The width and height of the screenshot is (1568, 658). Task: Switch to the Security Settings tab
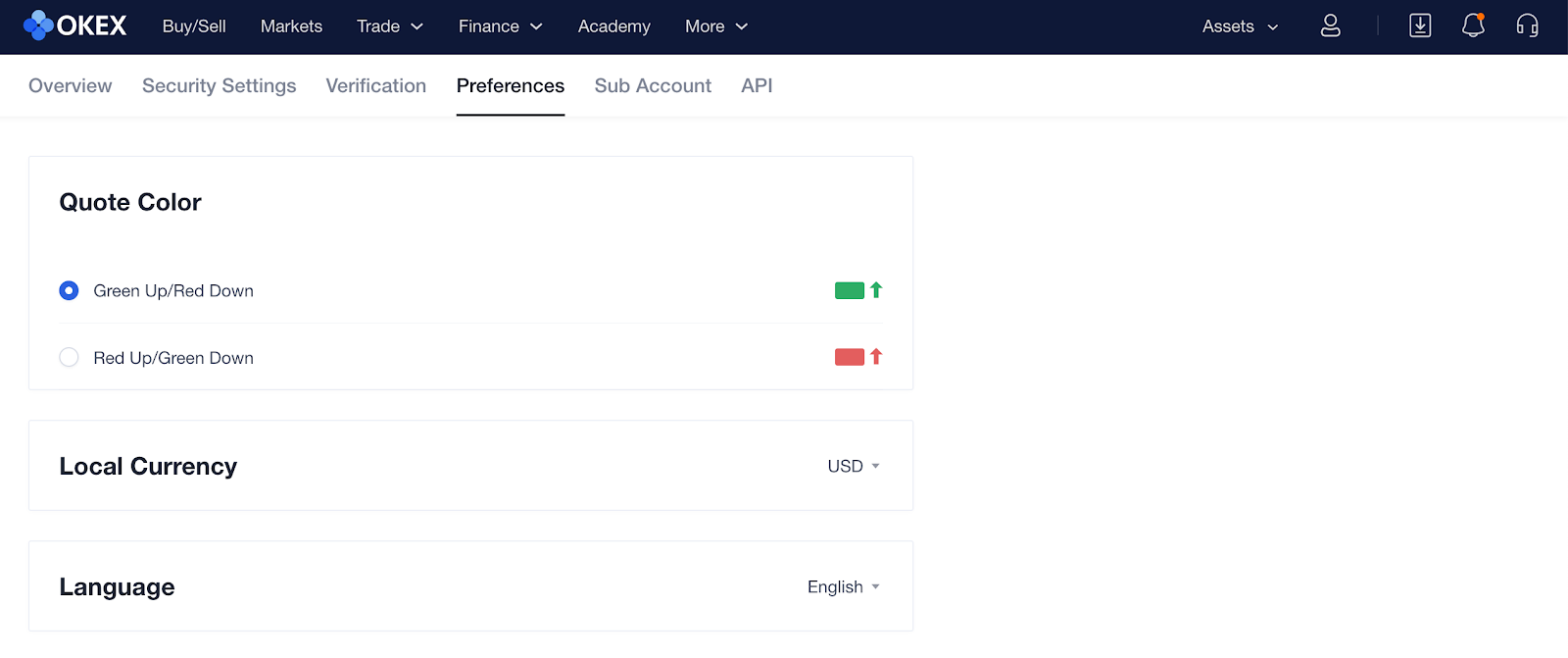[x=219, y=85]
